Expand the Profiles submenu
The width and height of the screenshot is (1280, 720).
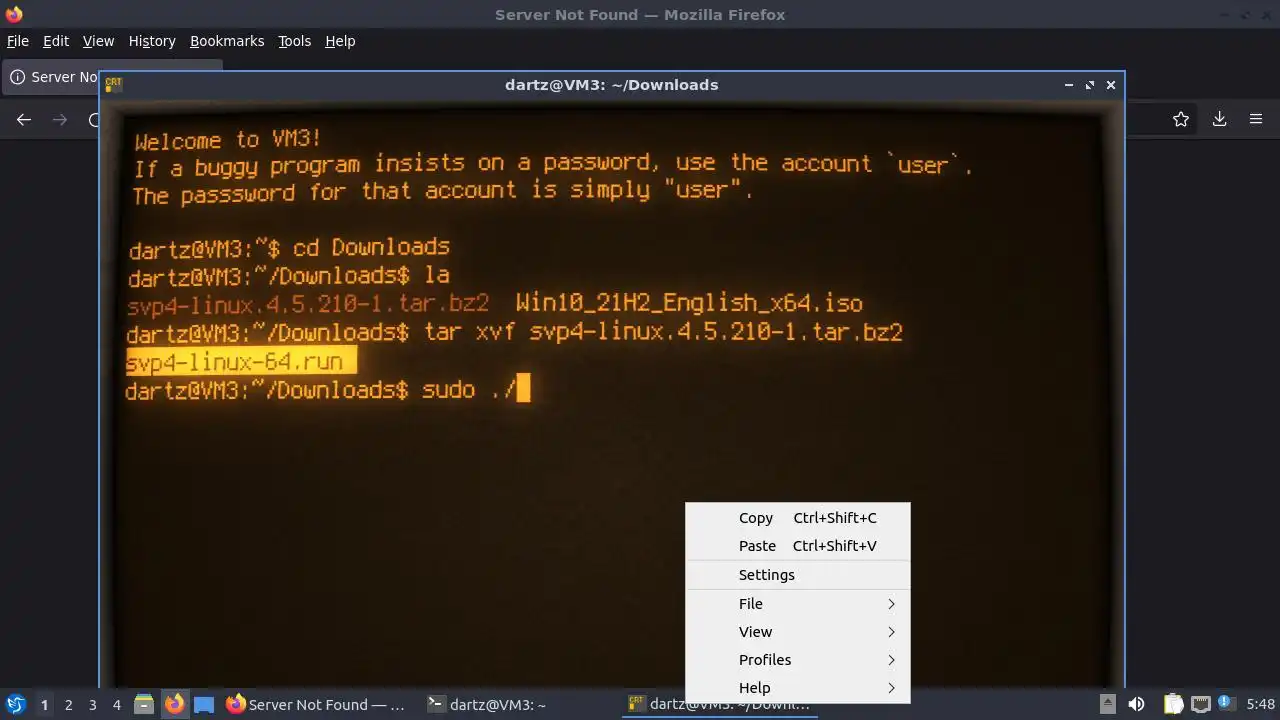797,660
